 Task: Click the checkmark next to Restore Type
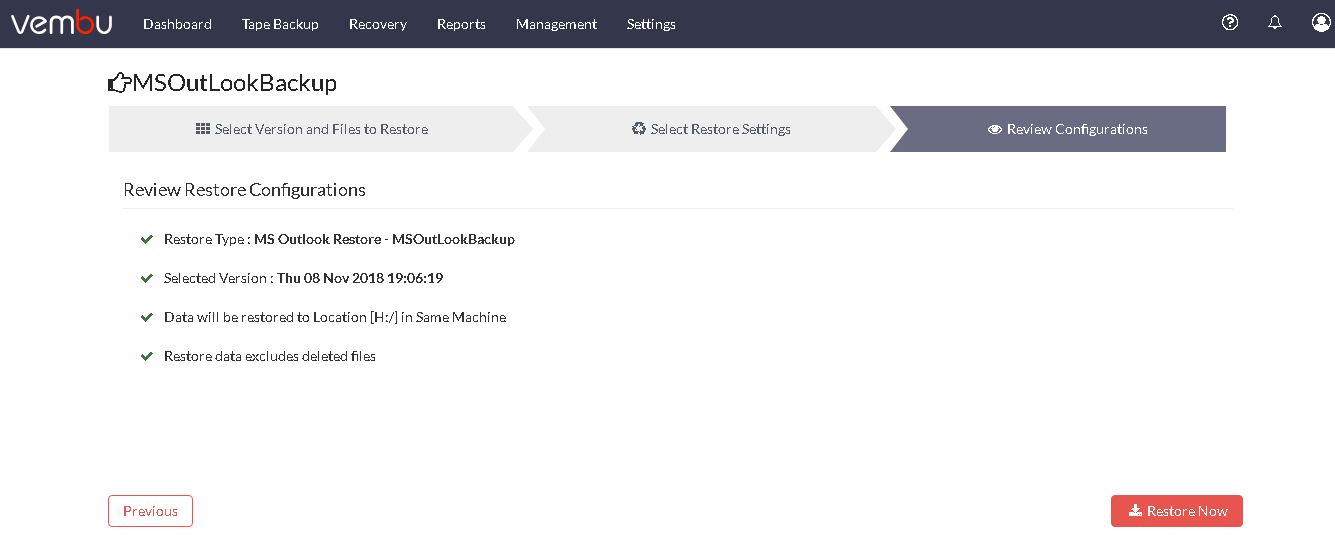pyautogui.click(x=147, y=239)
